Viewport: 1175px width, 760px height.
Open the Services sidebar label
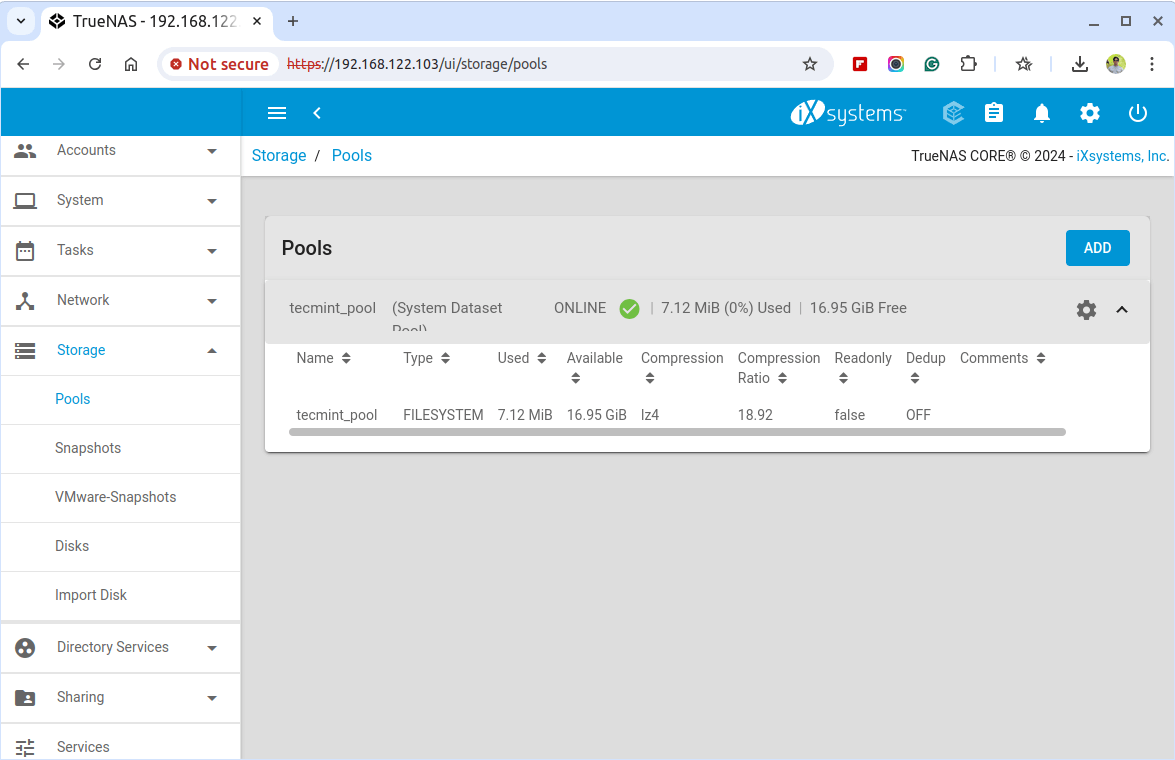pyautogui.click(x=83, y=747)
